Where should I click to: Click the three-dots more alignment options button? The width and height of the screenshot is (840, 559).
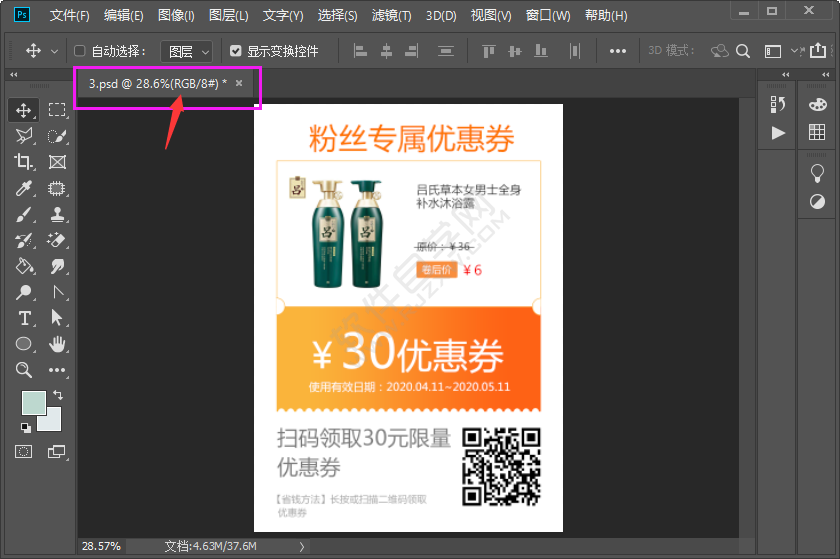click(x=618, y=51)
